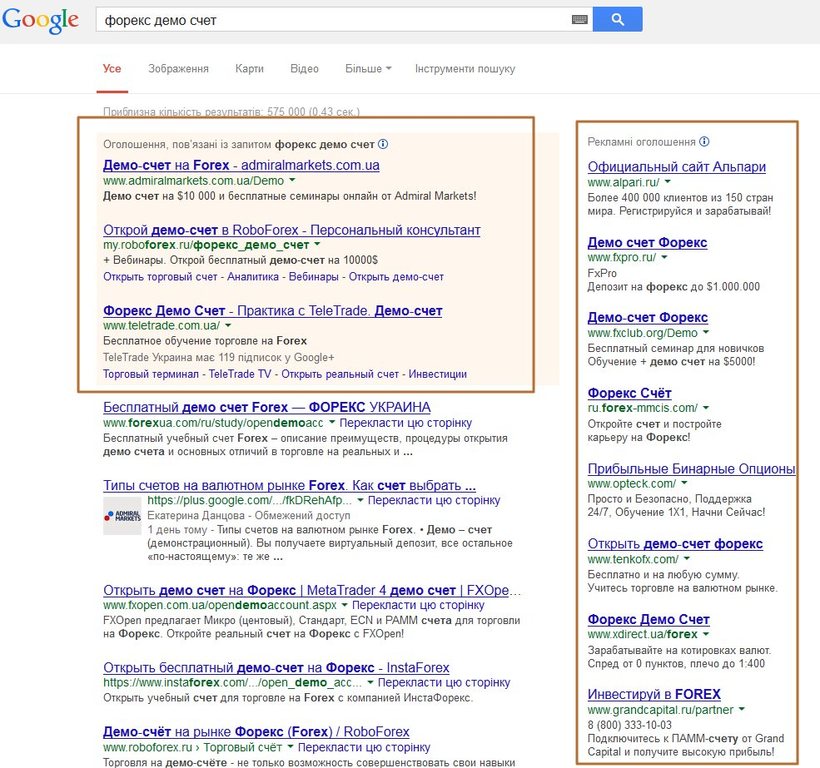Click the blue search magnifier button
The width and height of the screenshot is (820, 768).
[618, 19]
